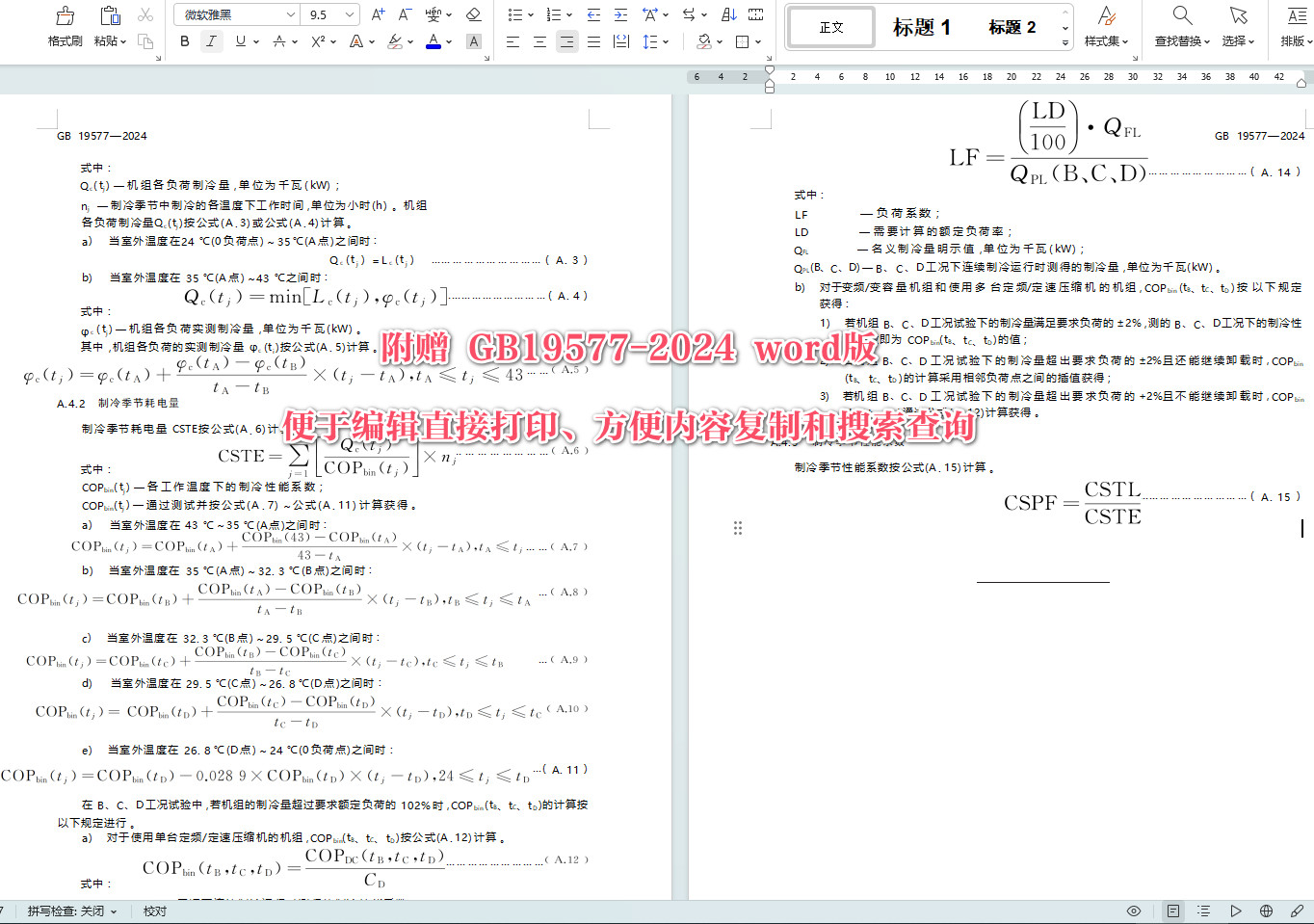Apply strikethrough formatting to text
Viewport: 1314px width, 924px height.
[278, 40]
